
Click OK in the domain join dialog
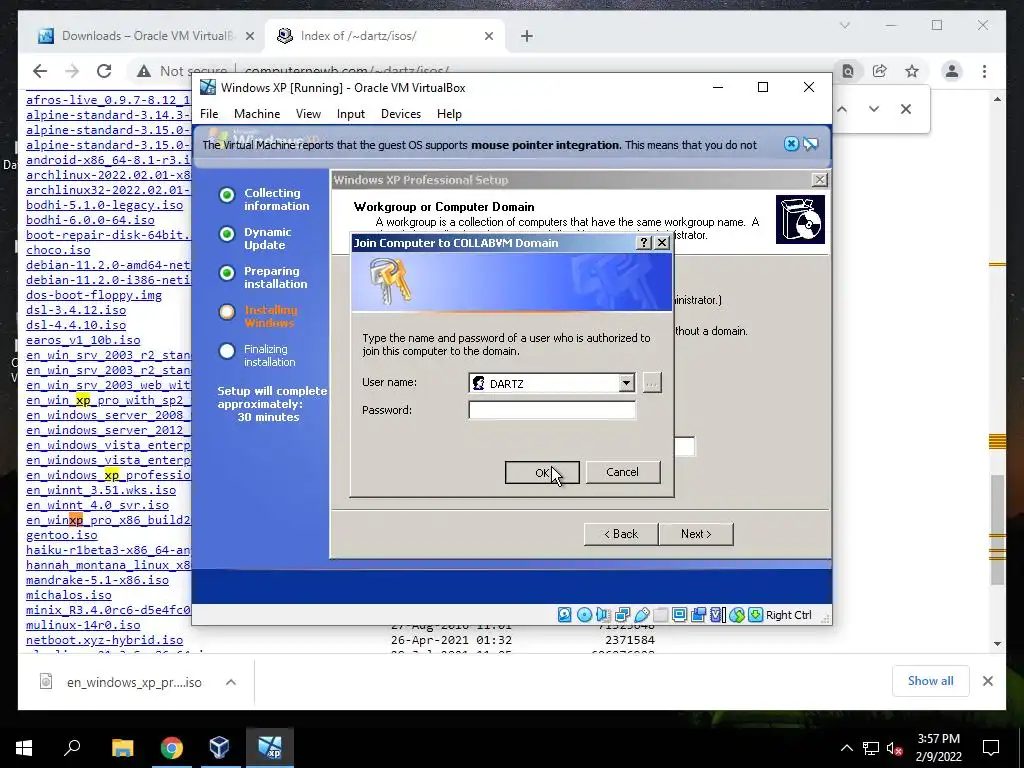point(542,472)
